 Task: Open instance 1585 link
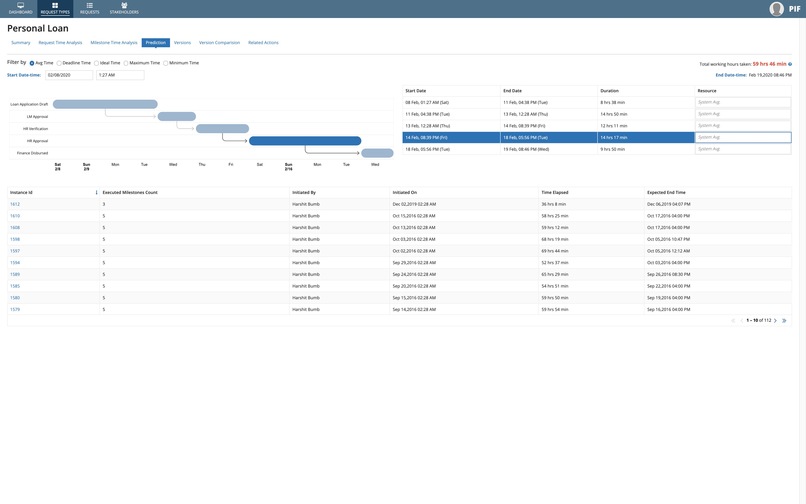(x=15, y=286)
